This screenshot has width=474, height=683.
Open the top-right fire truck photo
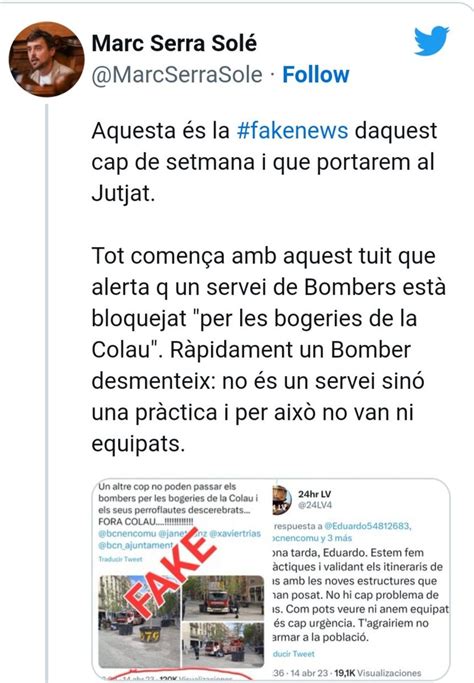pyautogui.click(x=223, y=598)
